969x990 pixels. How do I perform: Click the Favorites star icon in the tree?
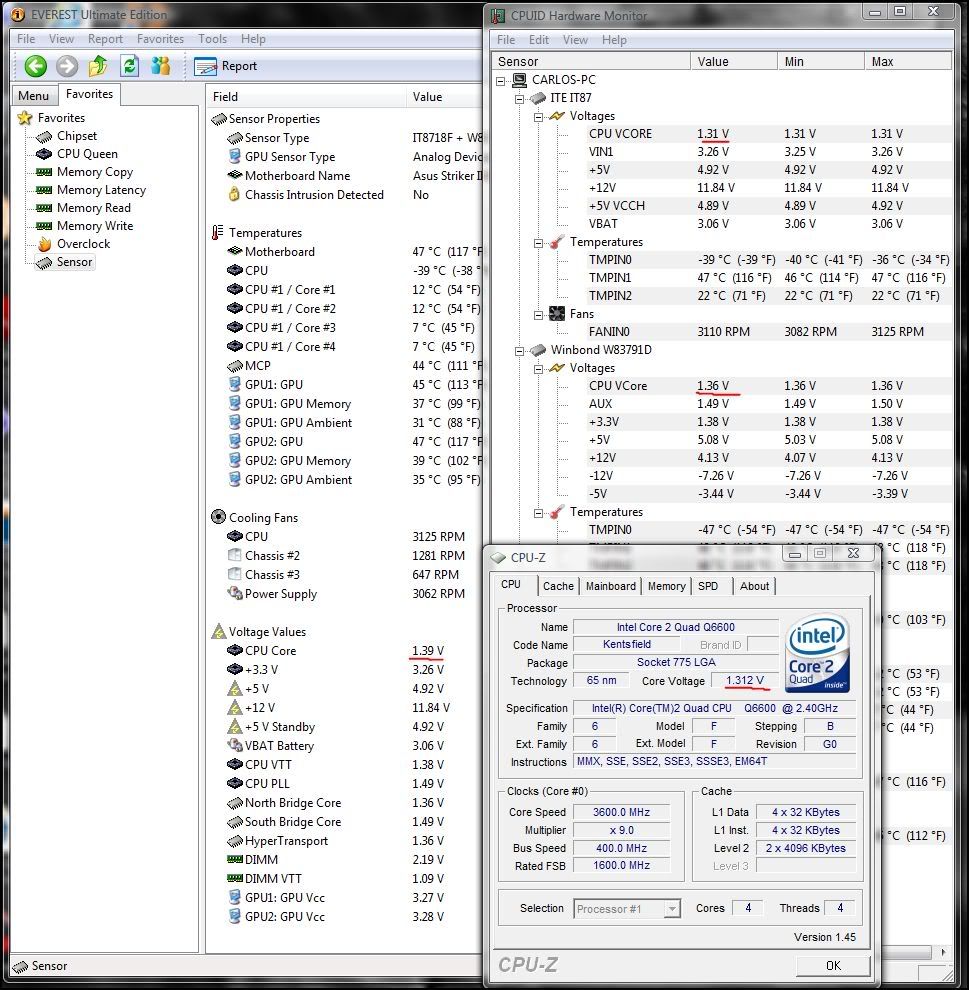[x=25, y=117]
